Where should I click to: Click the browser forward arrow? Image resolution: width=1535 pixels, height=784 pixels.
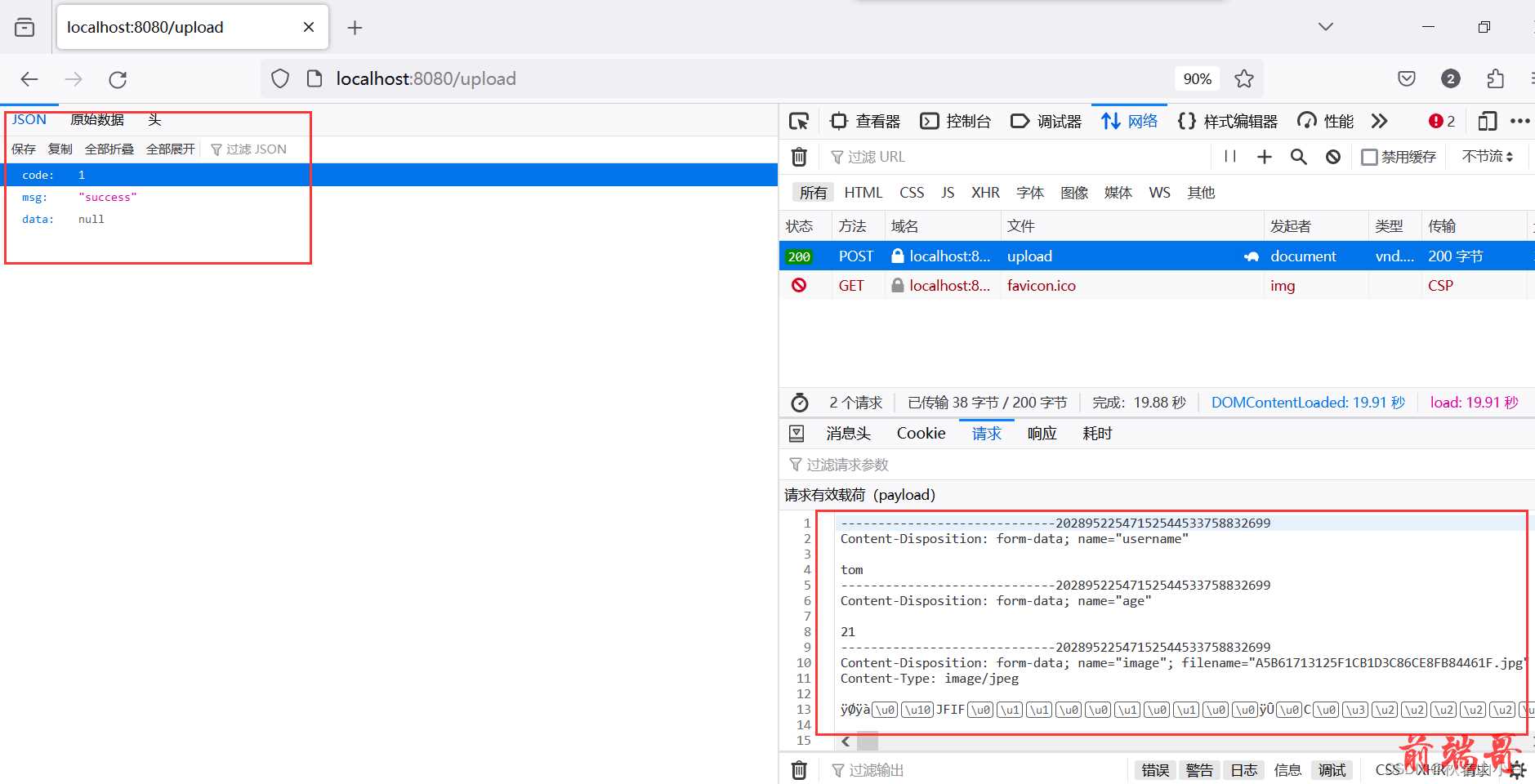click(74, 79)
